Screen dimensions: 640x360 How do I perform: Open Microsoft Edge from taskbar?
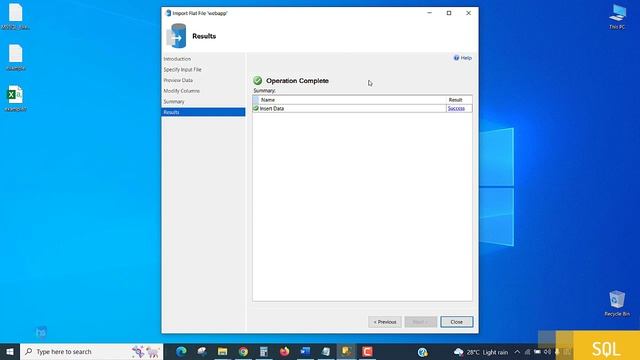pos(181,351)
